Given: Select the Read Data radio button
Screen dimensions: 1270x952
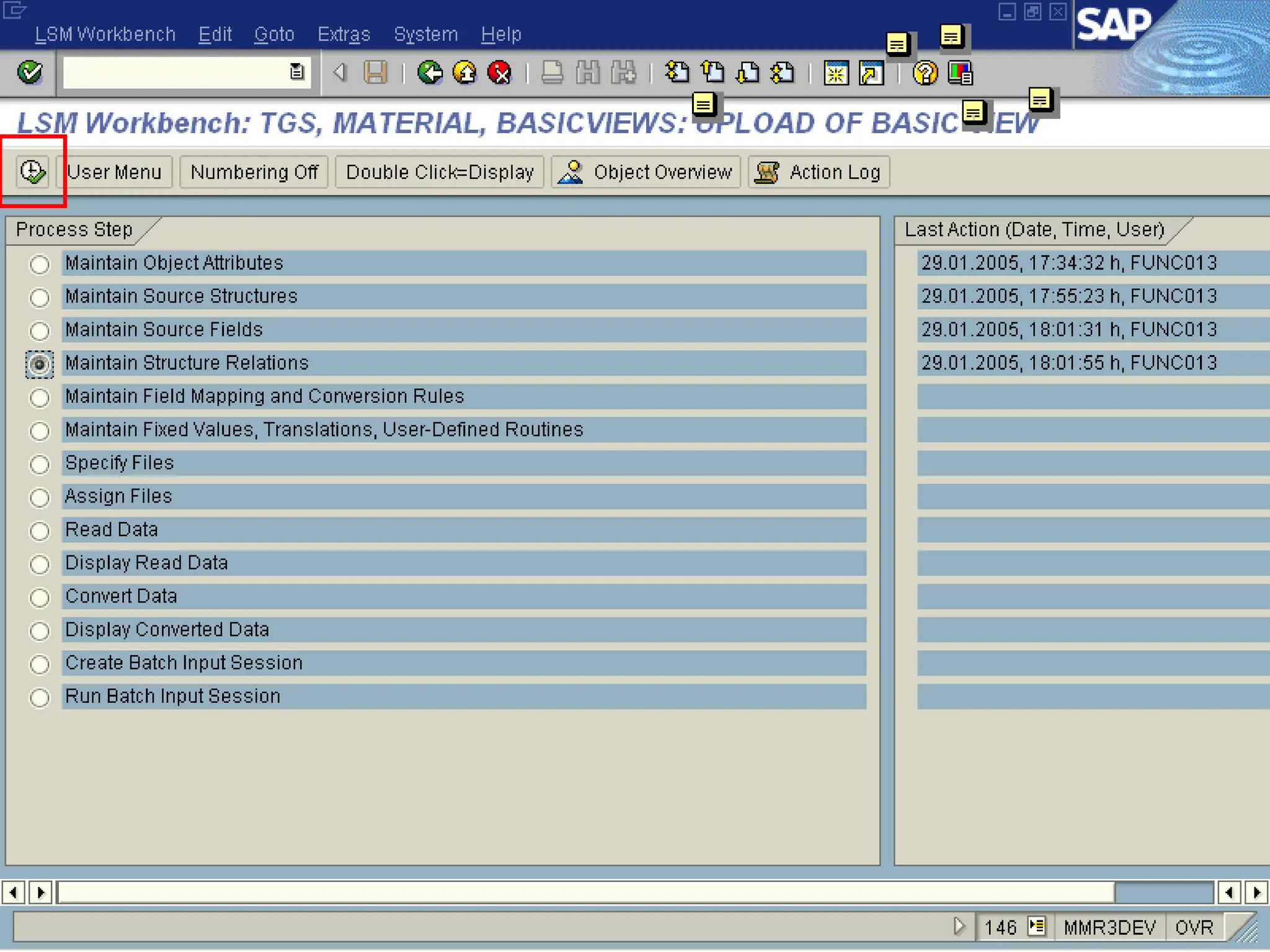Looking at the screenshot, I should 40,531.
